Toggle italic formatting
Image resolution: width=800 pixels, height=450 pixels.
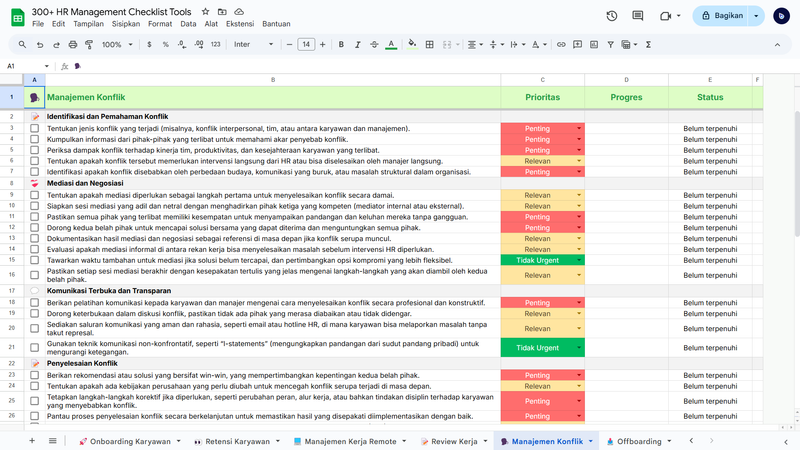pos(358,45)
